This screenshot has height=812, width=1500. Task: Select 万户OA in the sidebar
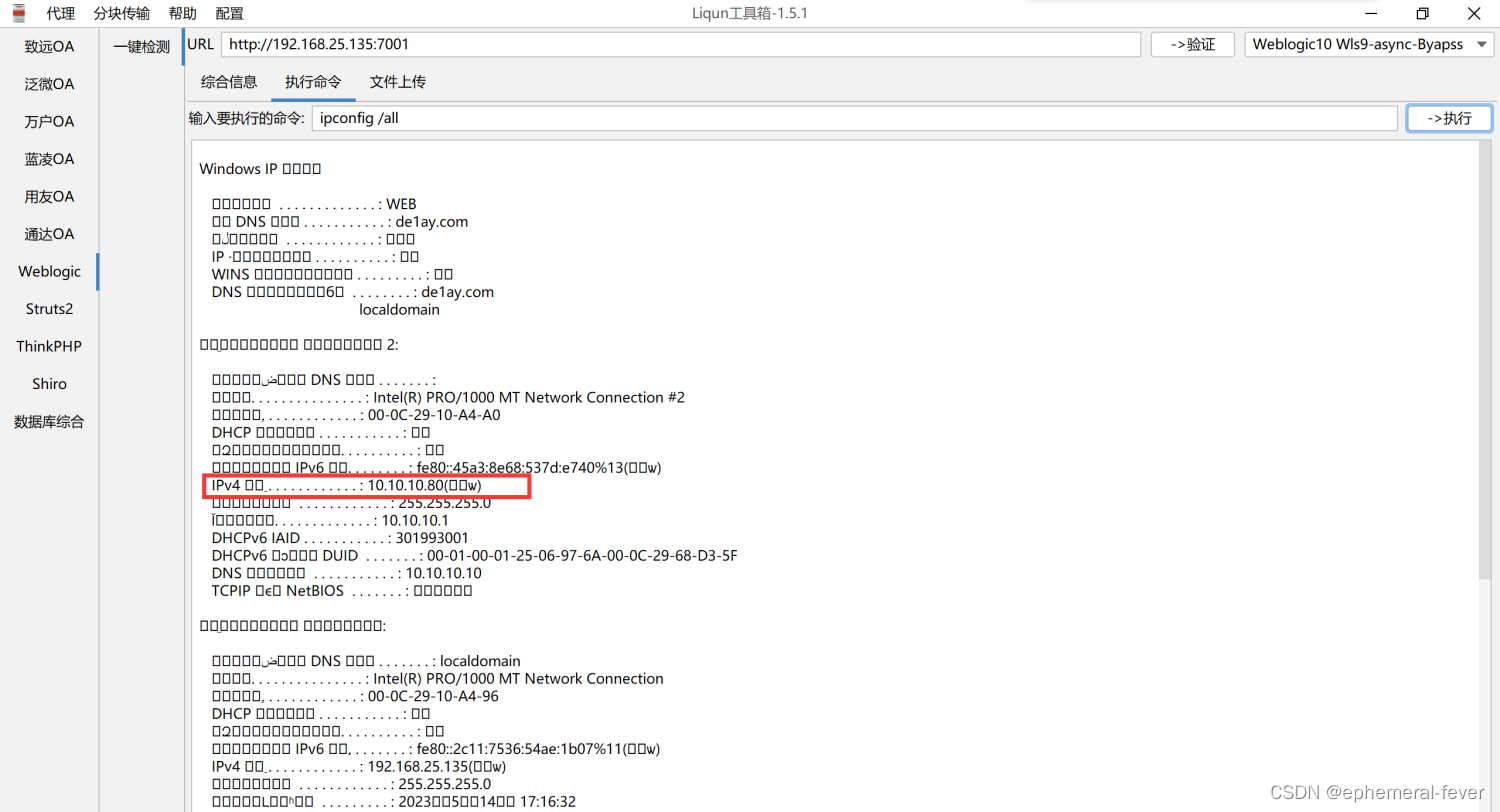coord(49,122)
